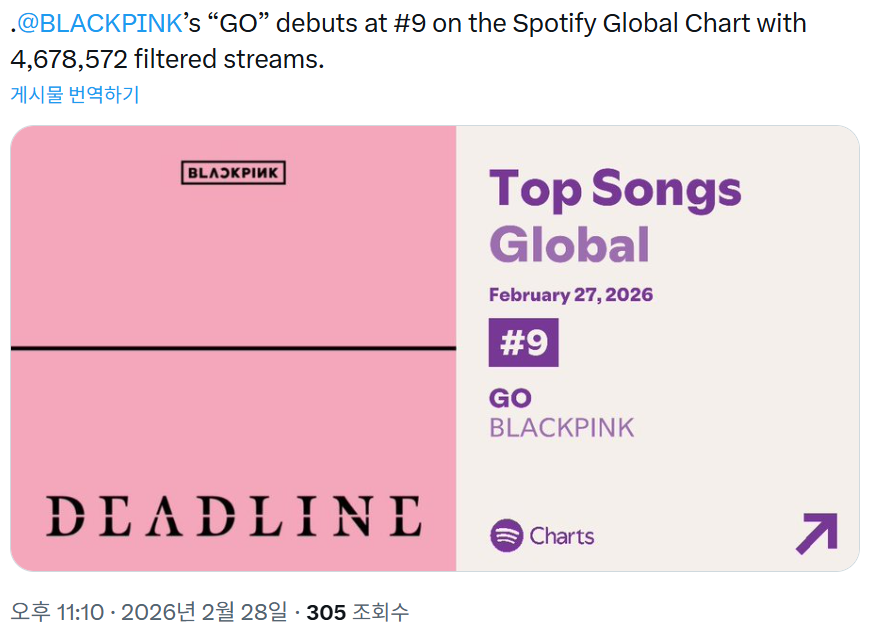Click the Charts label beside Spotify logo
The image size is (876, 627).
(x=562, y=536)
